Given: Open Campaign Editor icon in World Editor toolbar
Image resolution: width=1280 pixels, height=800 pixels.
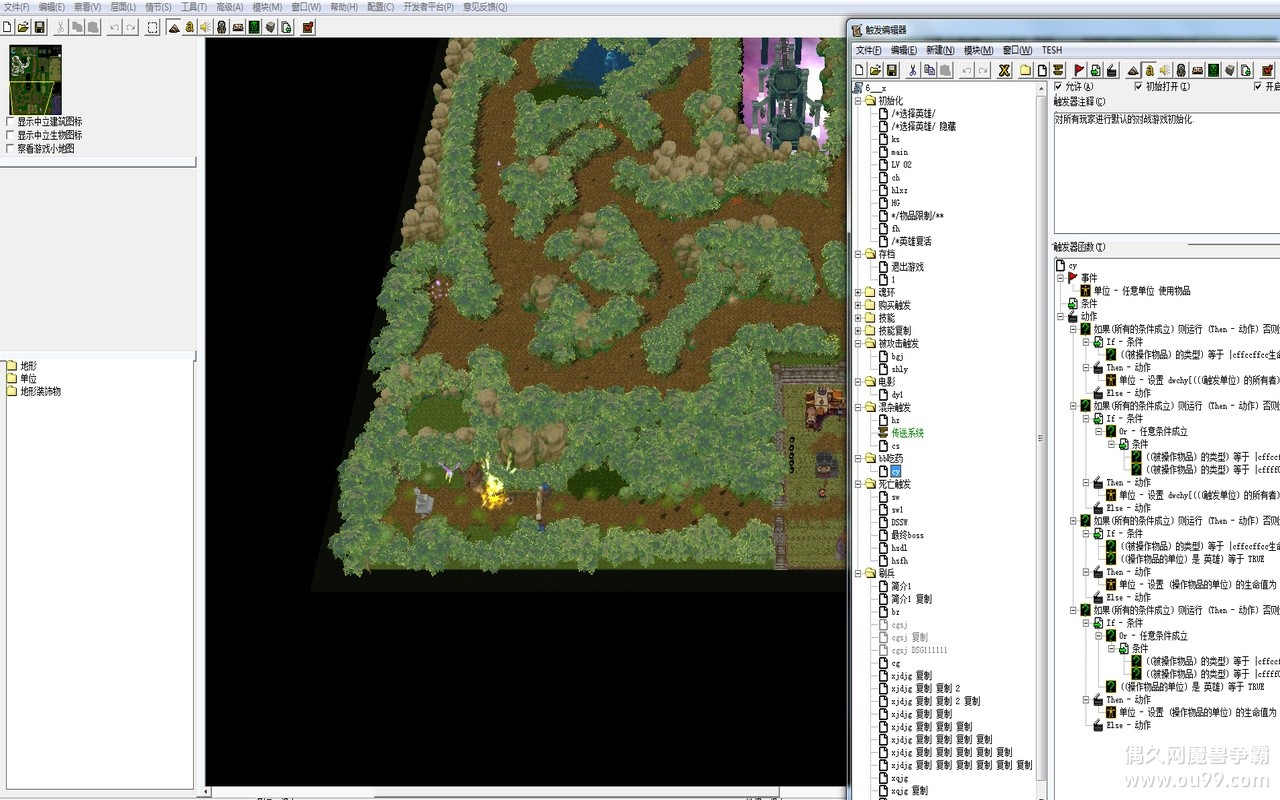Looking at the screenshot, I should (x=237, y=27).
